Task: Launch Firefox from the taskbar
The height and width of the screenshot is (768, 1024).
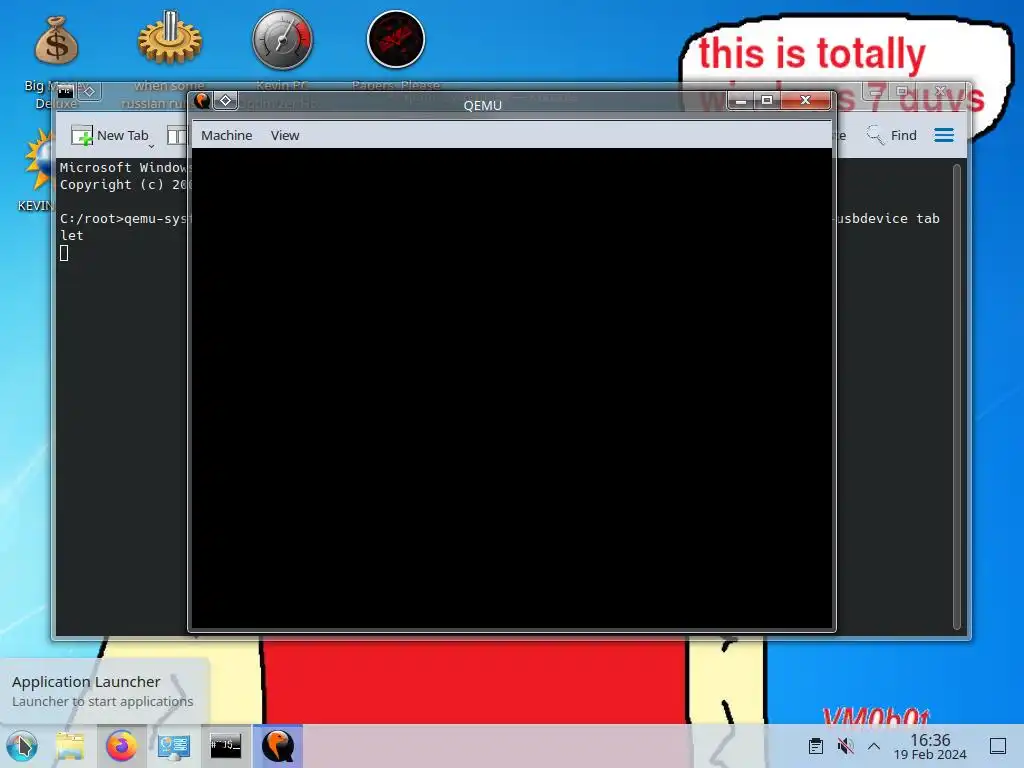Action: (x=121, y=746)
